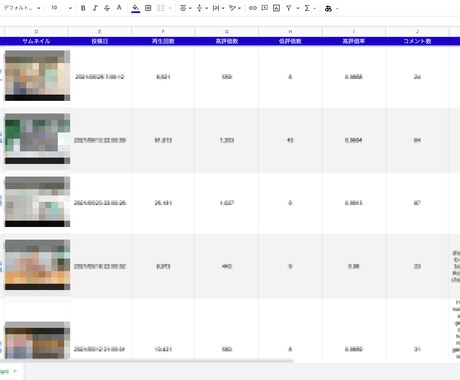Open the sheet tab dropdown arrow
This screenshot has width=460, height=380.
click(x=15, y=371)
